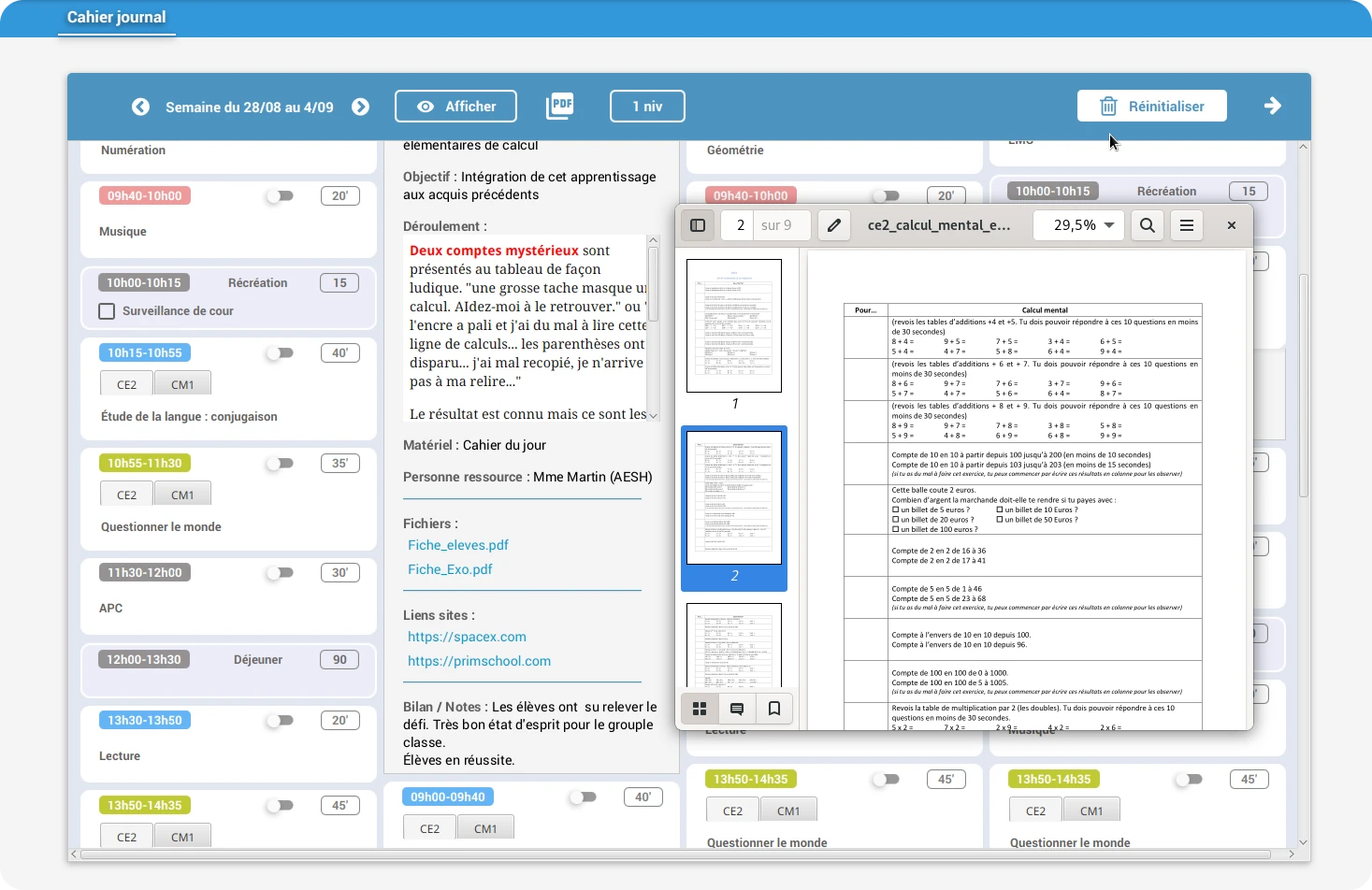The width and height of the screenshot is (1372, 890).
Task: Show thumbnails grid view in PDF sidebar
Action: 700,709
